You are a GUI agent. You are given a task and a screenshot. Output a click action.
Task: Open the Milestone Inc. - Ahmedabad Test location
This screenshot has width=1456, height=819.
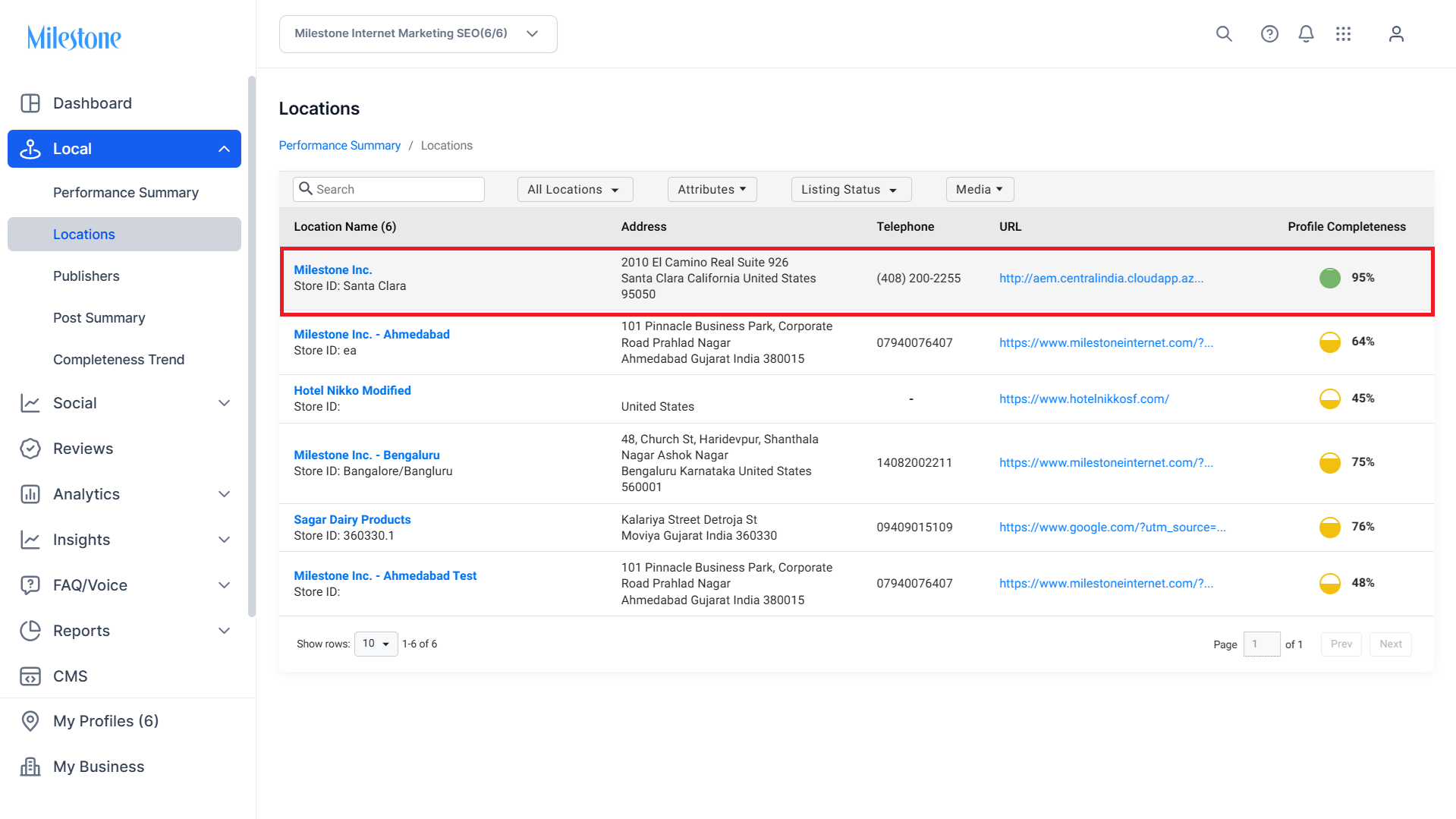pyautogui.click(x=385, y=576)
